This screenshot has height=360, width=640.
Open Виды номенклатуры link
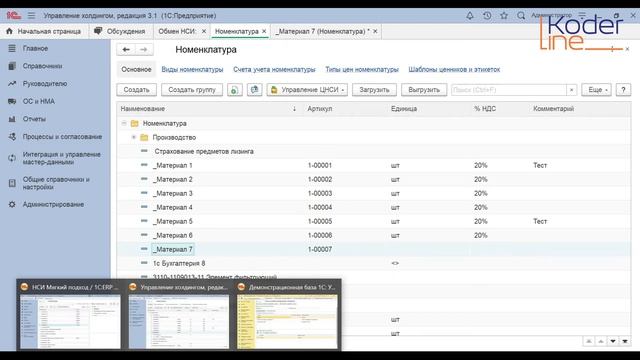[192, 69]
